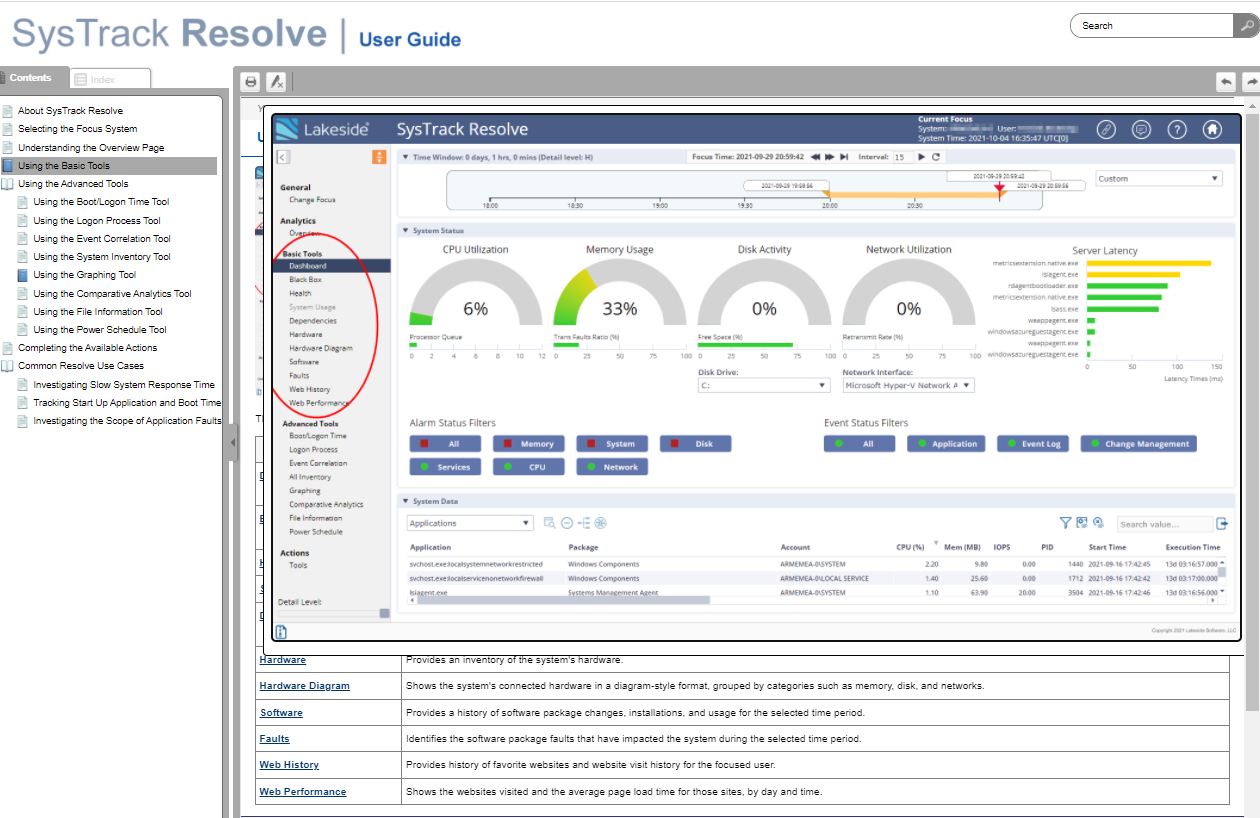The height and width of the screenshot is (818, 1260).
Task: Click the paperclip link icon in header
Action: (1105, 129)
